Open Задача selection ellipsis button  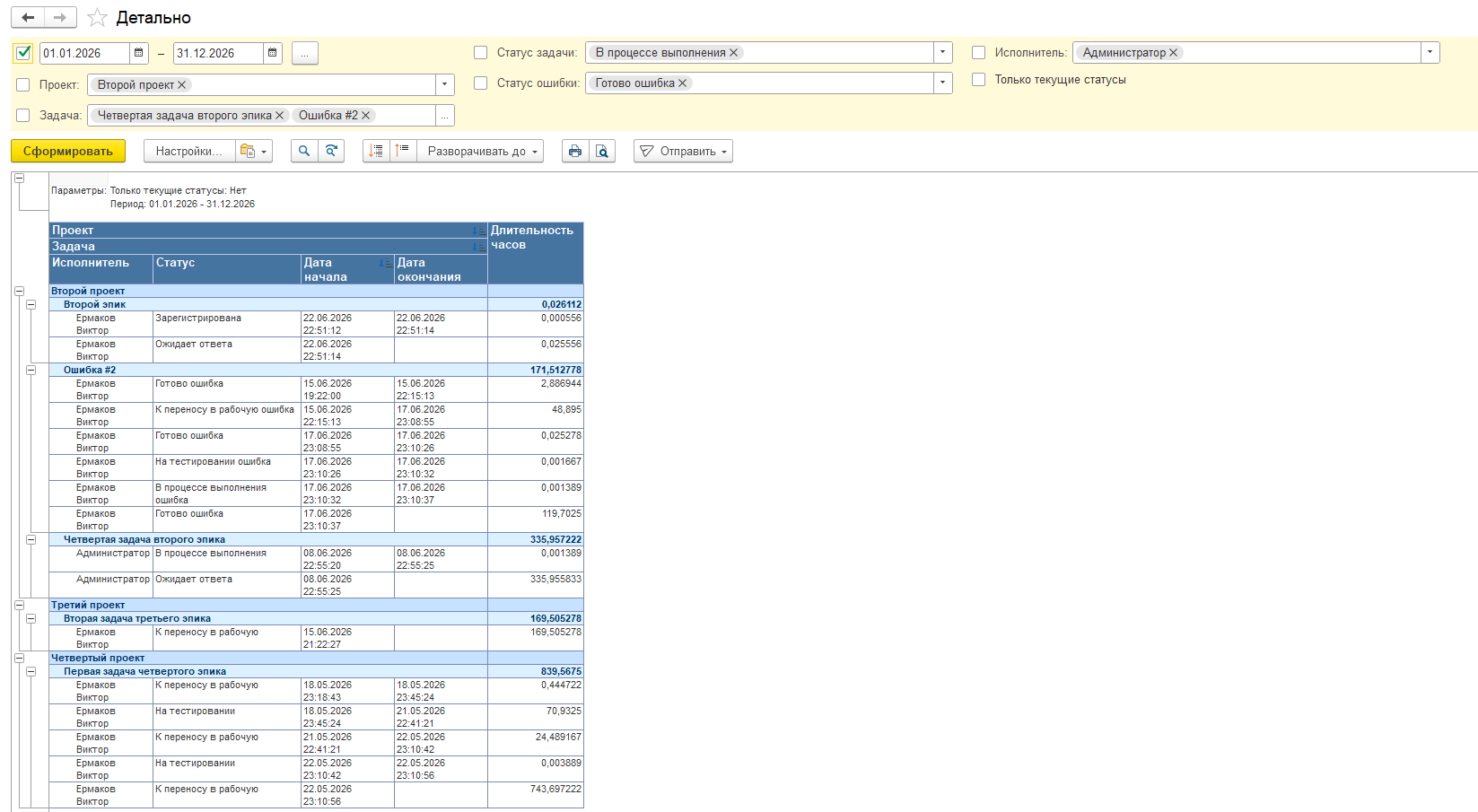(445, 115)
